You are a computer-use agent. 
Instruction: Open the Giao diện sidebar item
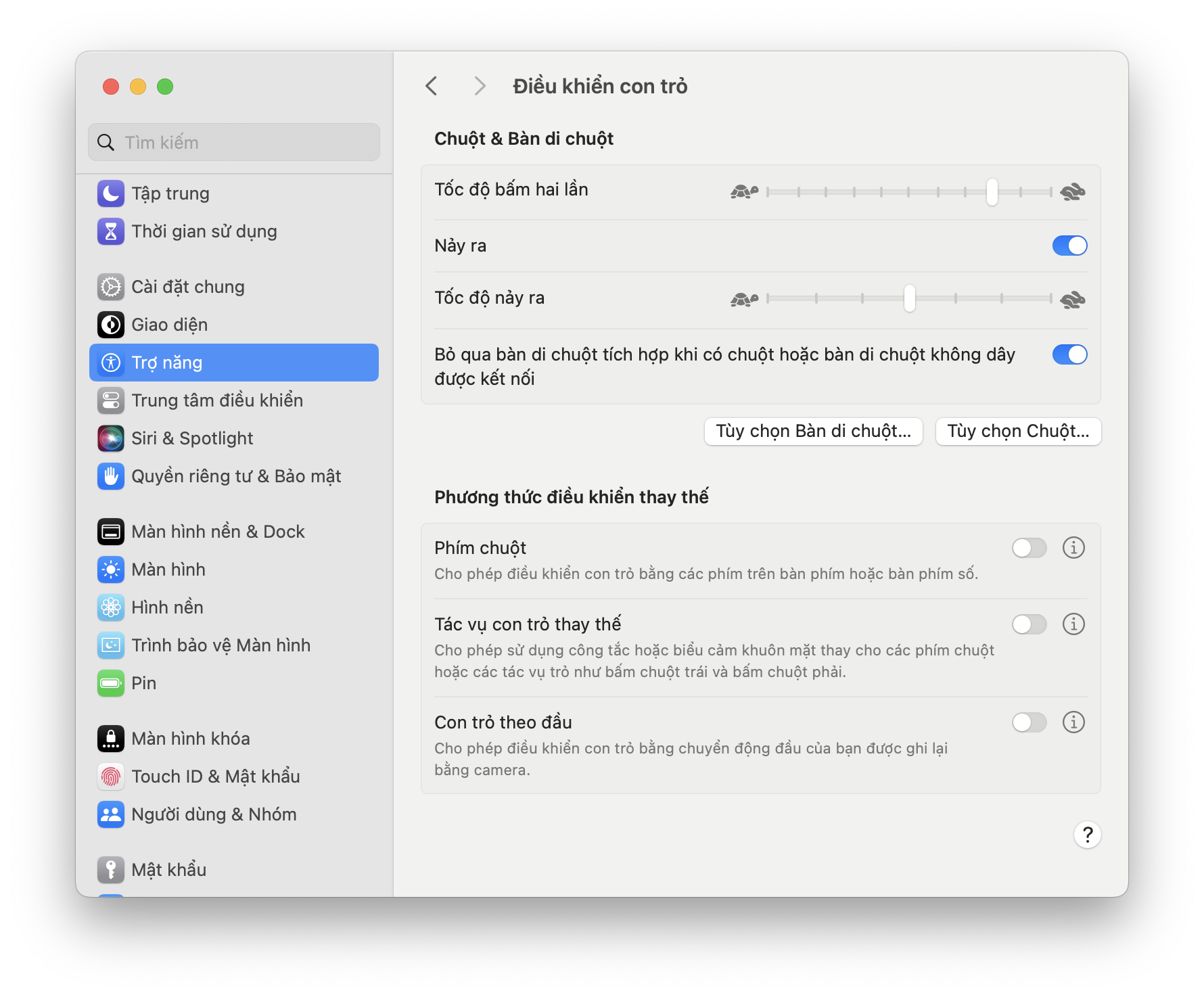pyautogui.click(x=234, y=325)
